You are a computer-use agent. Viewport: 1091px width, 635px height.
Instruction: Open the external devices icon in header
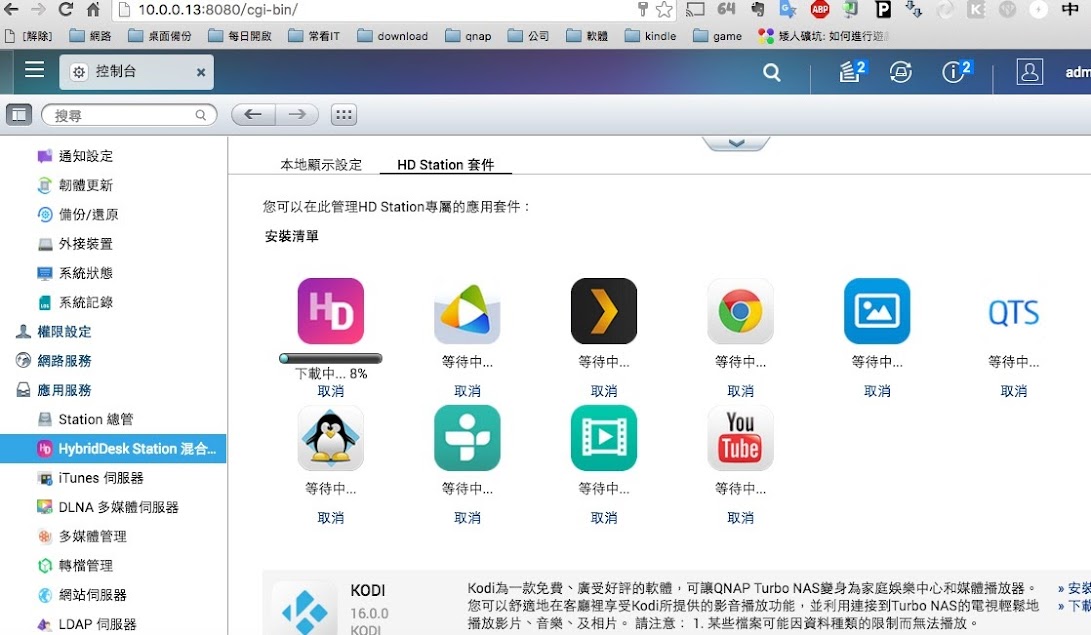(x=900, y=72)
